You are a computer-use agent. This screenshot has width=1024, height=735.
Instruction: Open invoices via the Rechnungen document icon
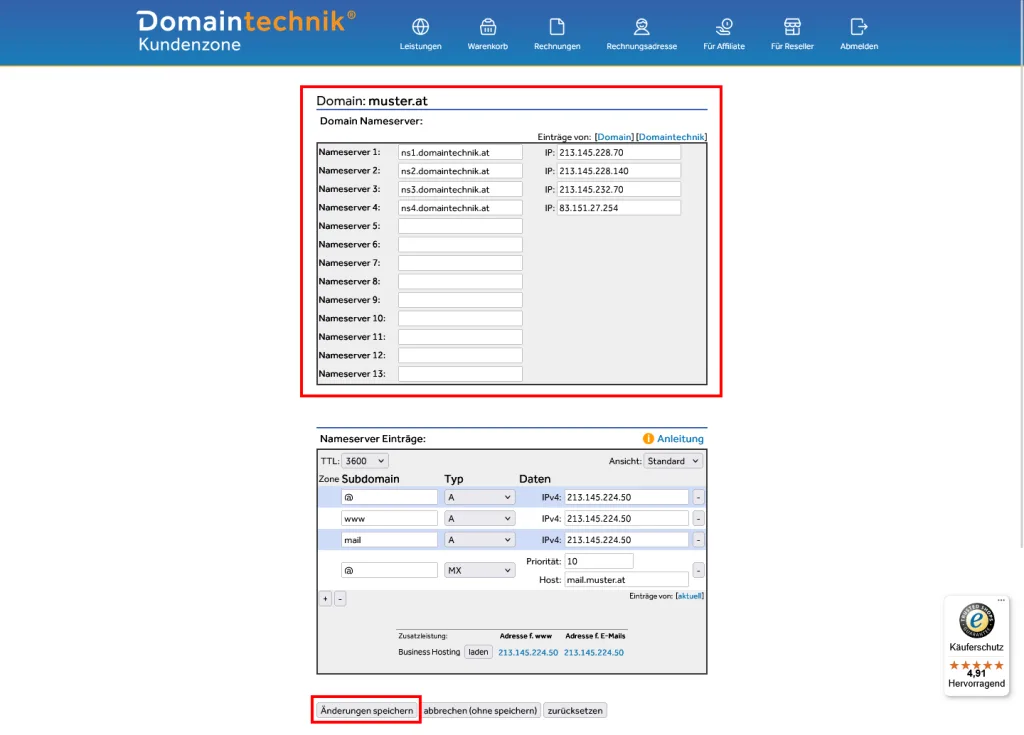click(556, 28)
